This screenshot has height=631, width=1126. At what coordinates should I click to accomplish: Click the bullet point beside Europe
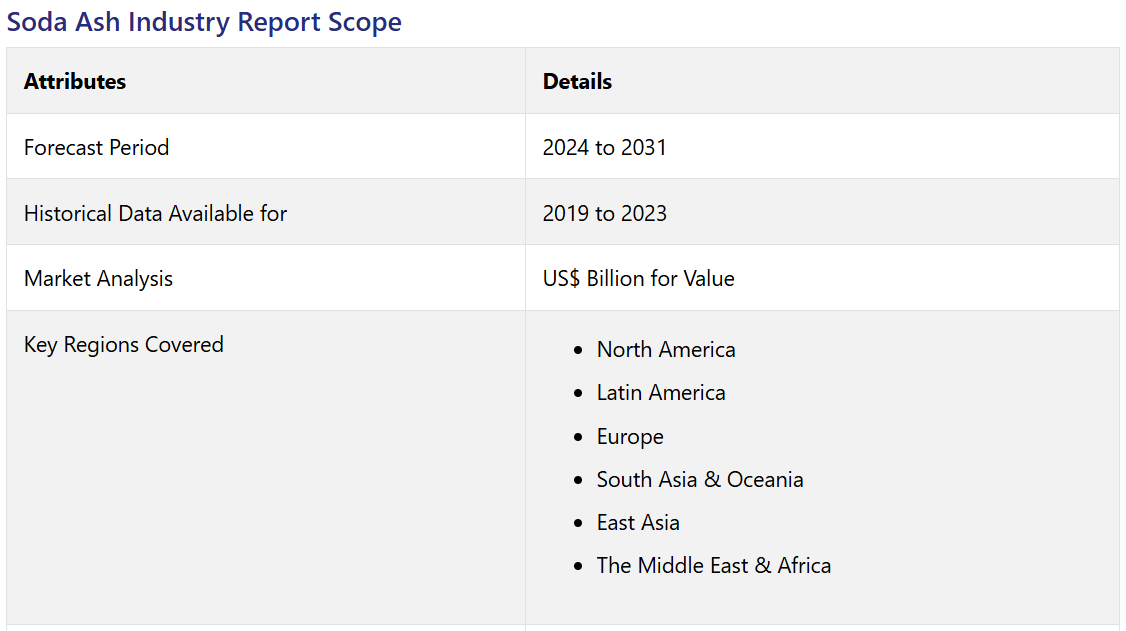578,438
